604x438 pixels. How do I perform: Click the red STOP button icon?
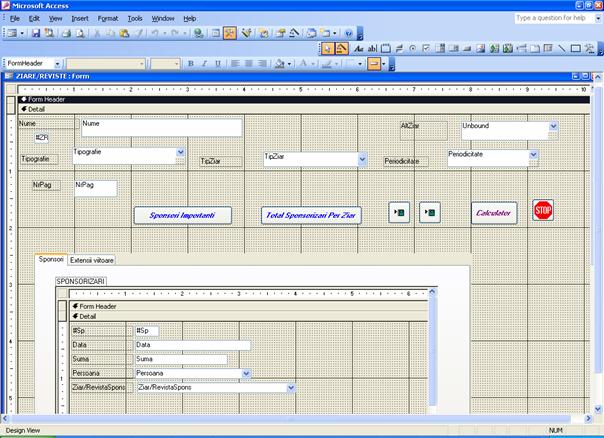543,210
